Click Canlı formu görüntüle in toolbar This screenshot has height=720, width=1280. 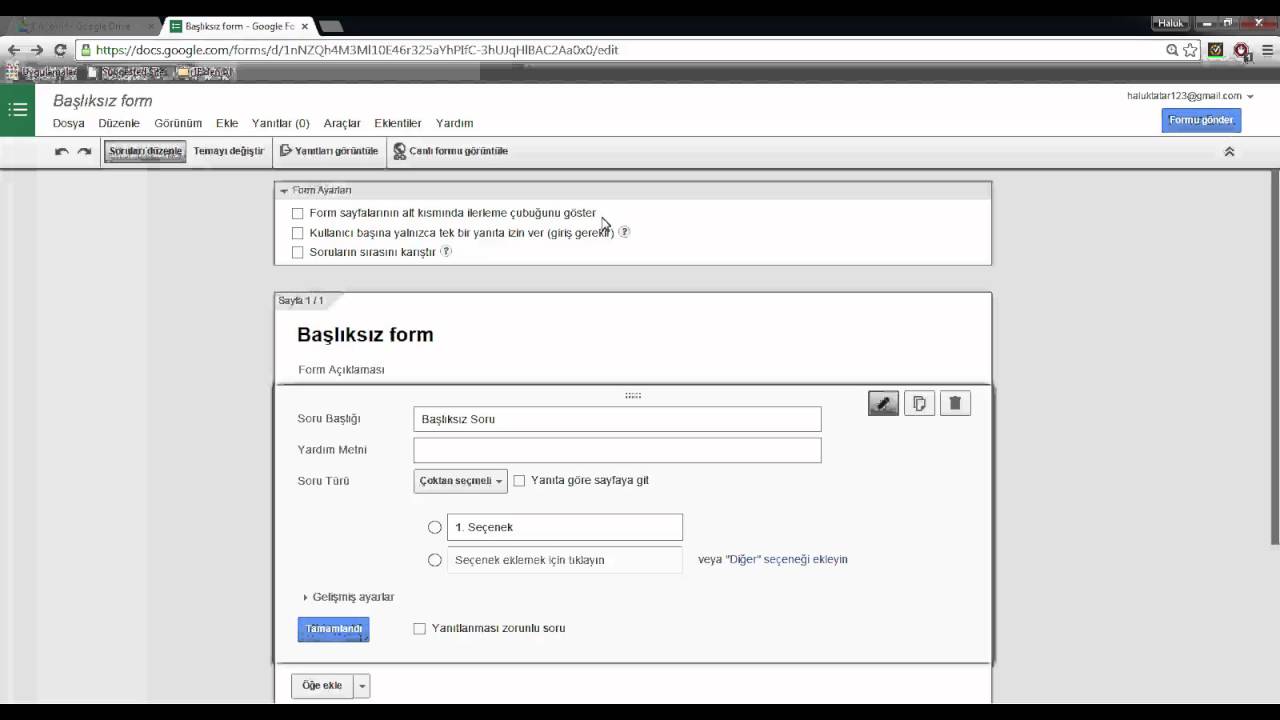point(451,151)
